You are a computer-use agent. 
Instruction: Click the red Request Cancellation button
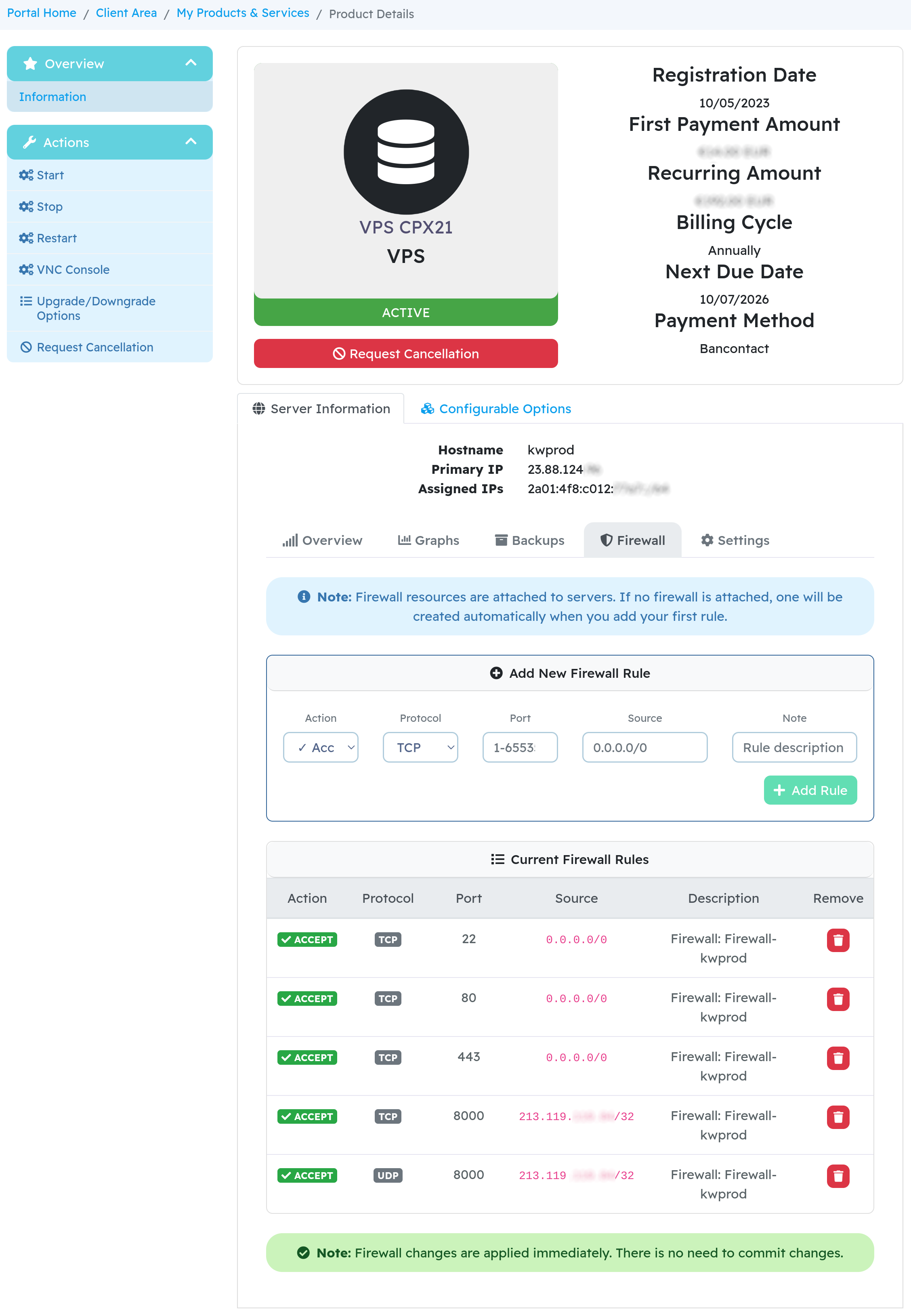click(x=406, y=353)
